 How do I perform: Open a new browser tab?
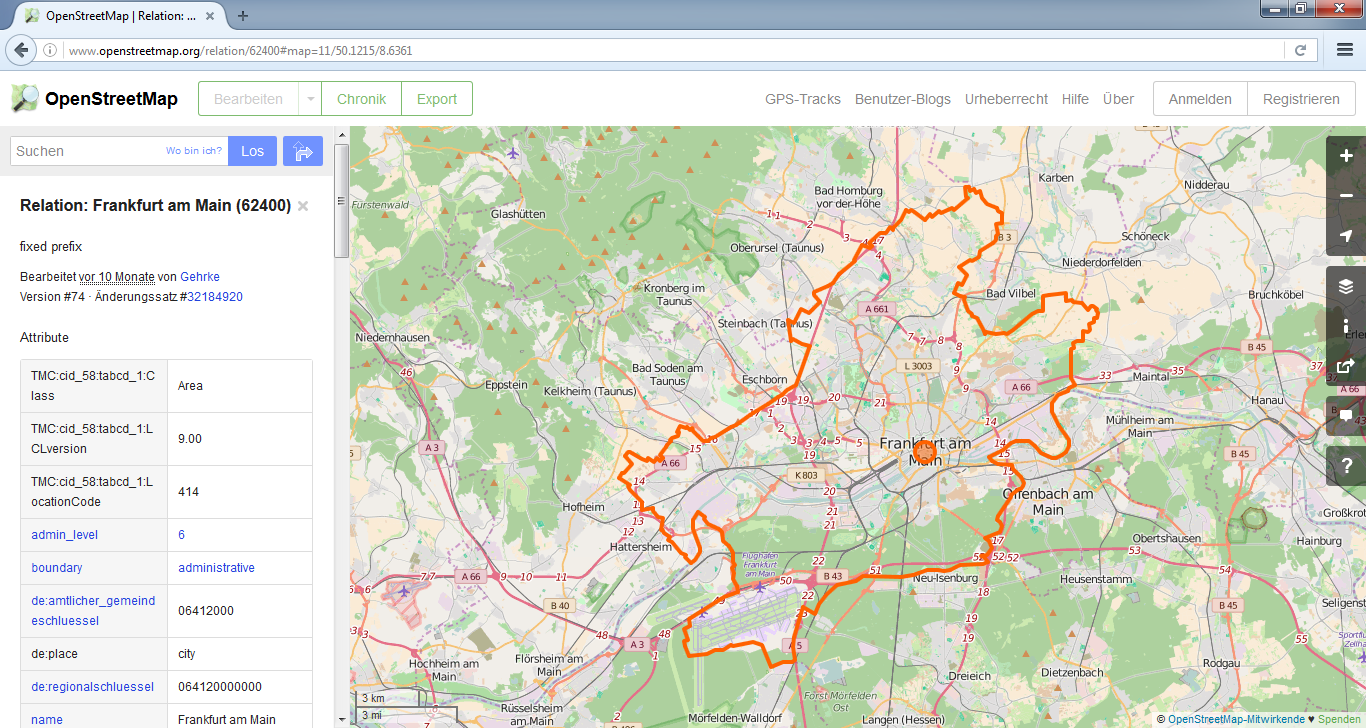pos(243,15)
